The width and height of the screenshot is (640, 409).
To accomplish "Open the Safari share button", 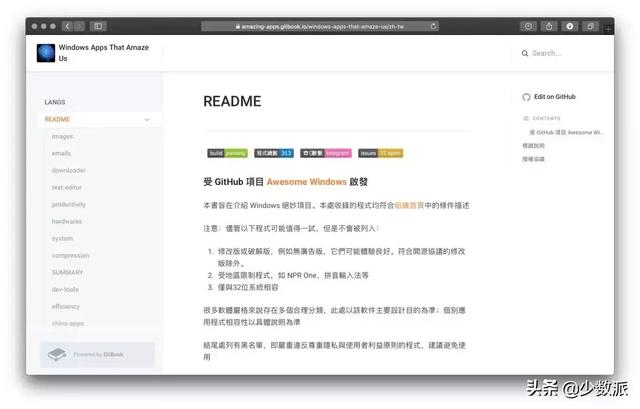I will (x=549, y=26).
